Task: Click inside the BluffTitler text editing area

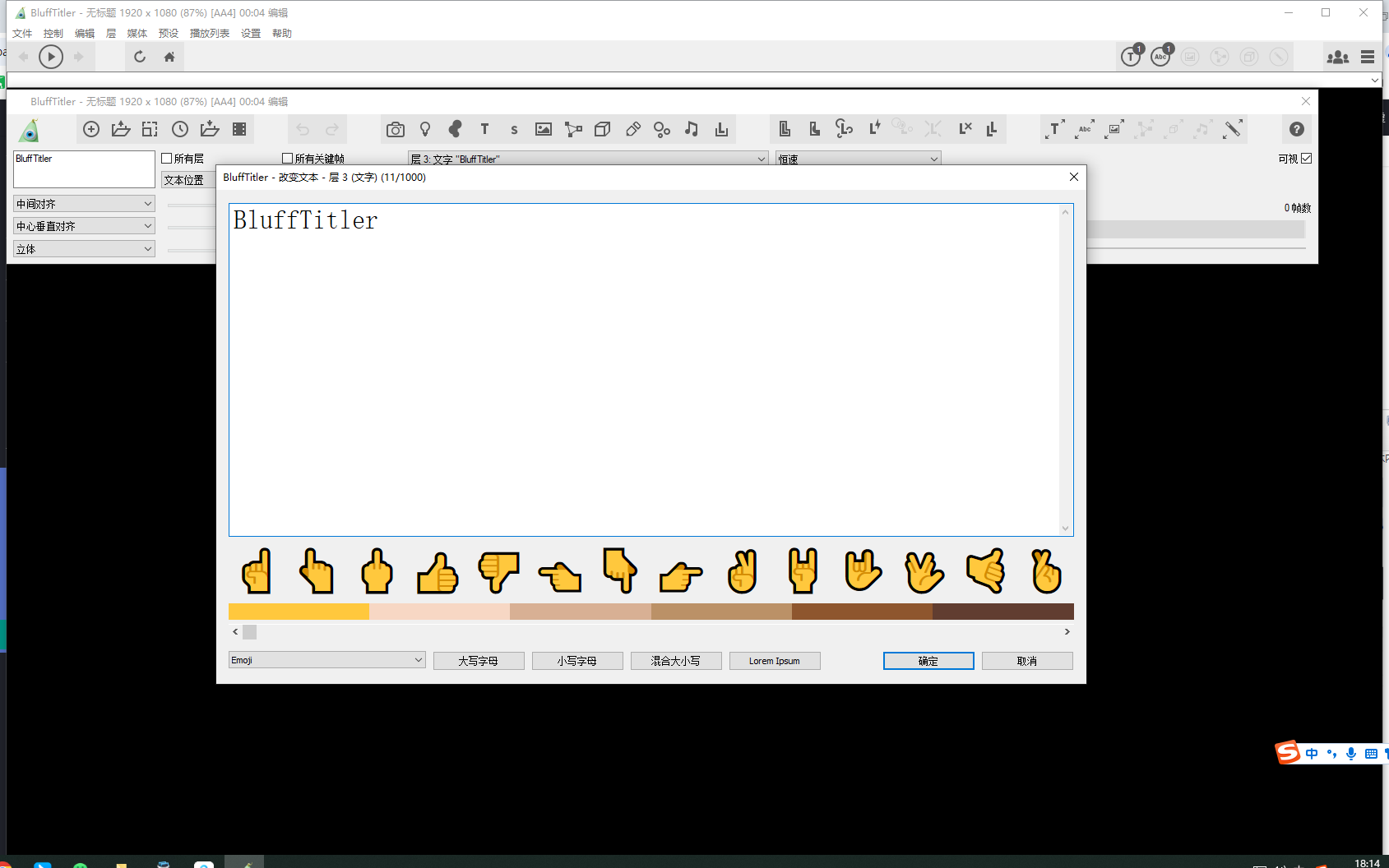Action: [x=646, y=370]
